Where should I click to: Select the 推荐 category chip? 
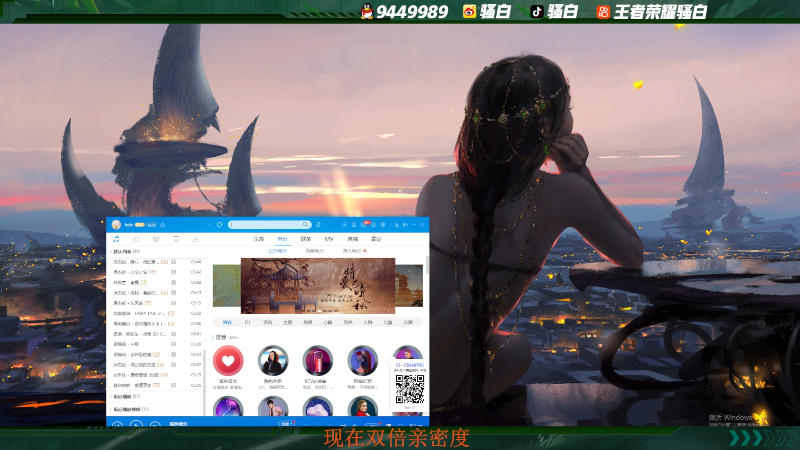click(x=227, y=322)
